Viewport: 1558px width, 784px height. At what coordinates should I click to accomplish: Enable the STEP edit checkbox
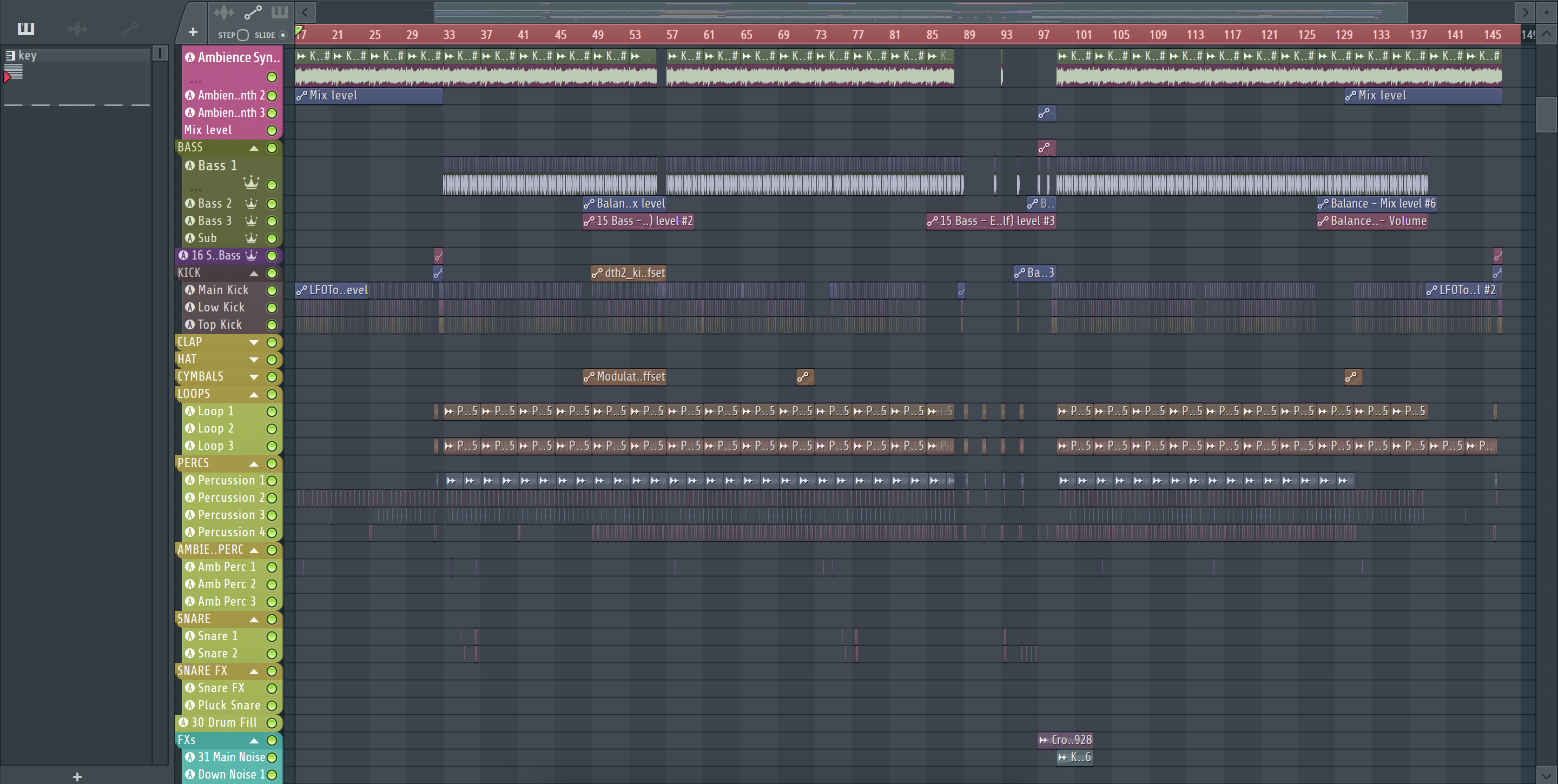(242, 35)
